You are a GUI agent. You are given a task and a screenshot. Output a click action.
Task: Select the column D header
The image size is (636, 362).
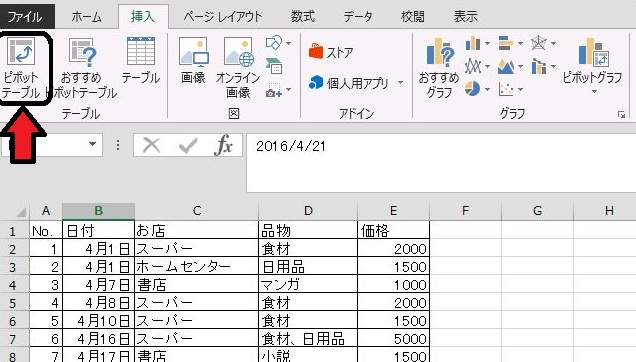pyautogui.click(x=308, y=211)
